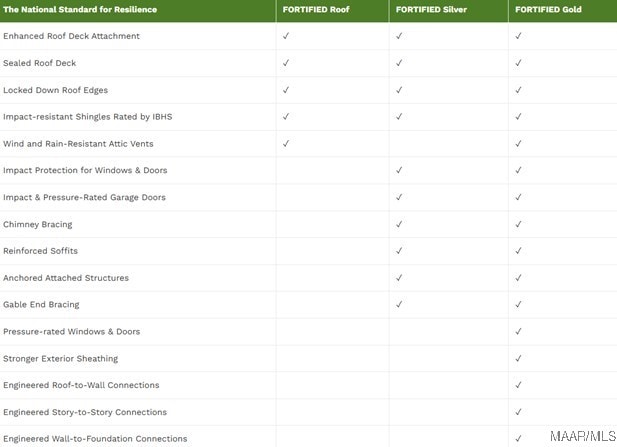Image resolution: width=617 pixels, height=447 pixels.
Task: Click the Engineered Roof-to-Wall Connections label
Action: pos(81,385)
